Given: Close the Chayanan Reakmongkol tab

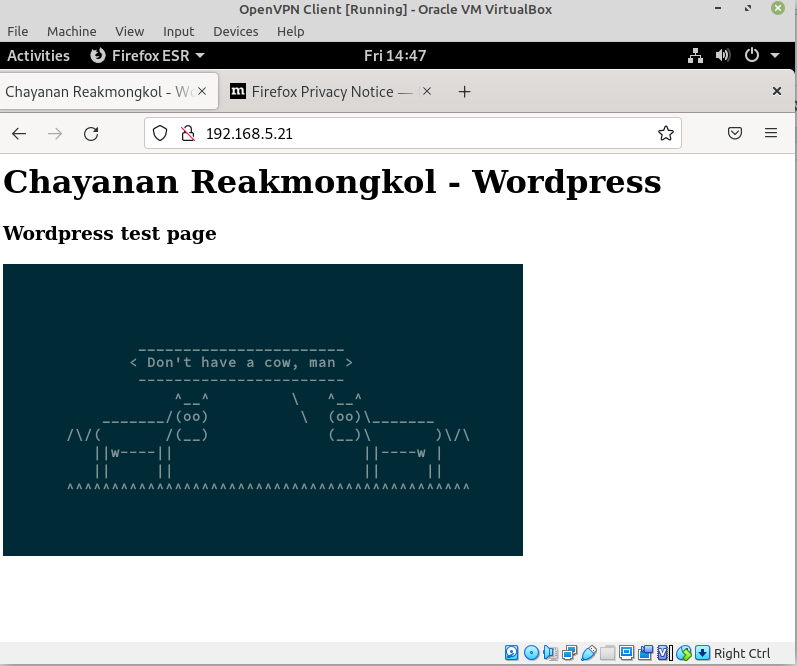Looking at the screenshot, I should [202, 91].
